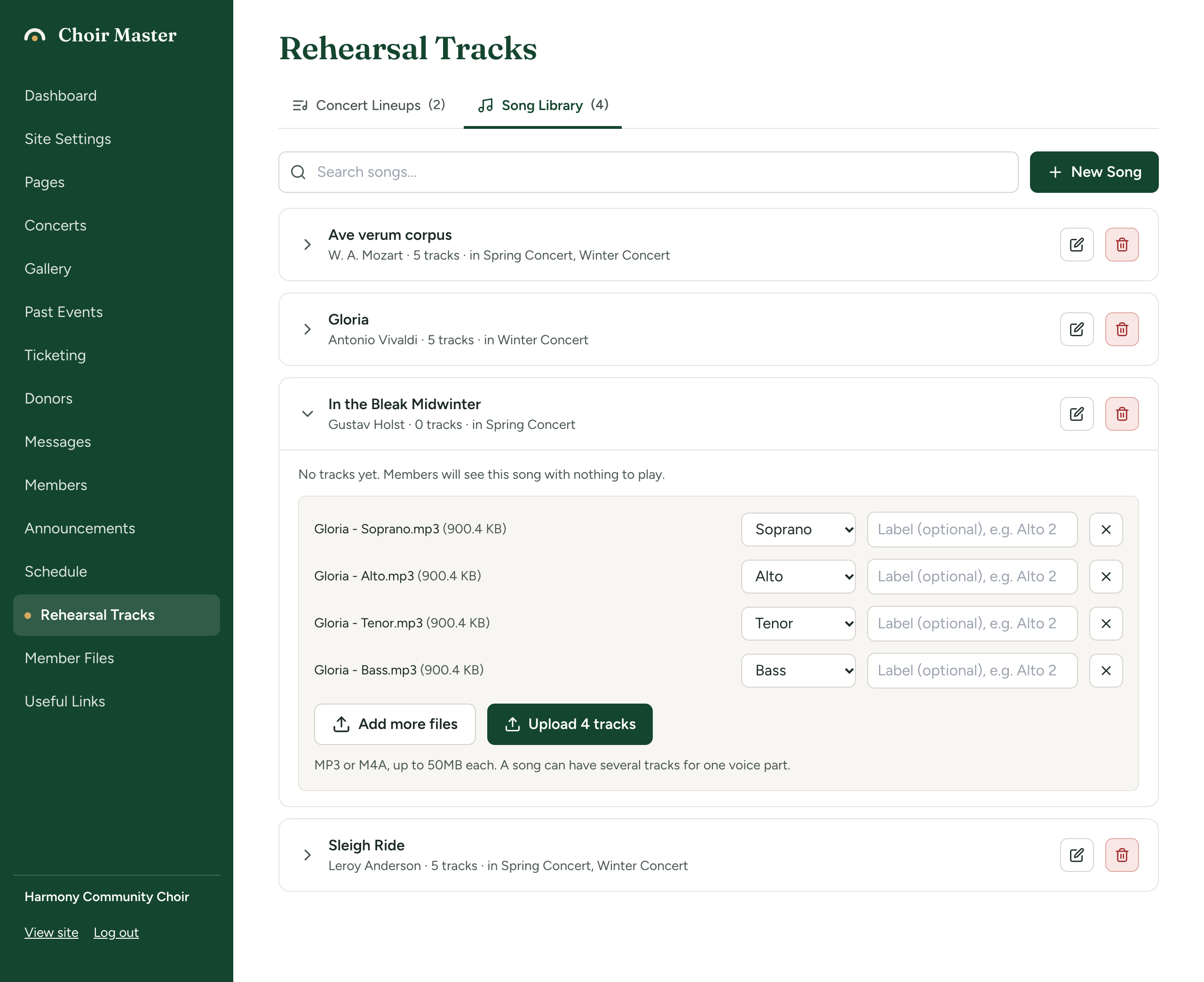Click label field for Gloria - Alto.mp3
Image resolution: width=1204 pixels, height=982 pixels.
pos(972,577)
